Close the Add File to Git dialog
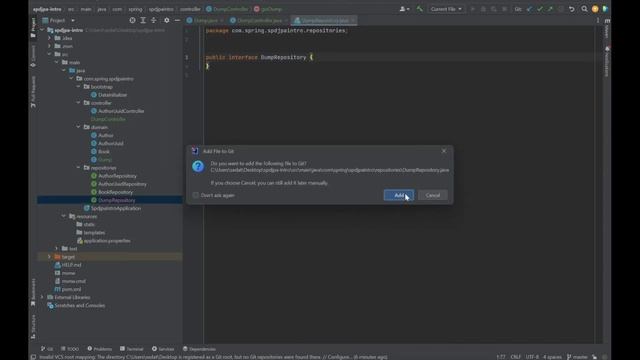 [444, 151]
